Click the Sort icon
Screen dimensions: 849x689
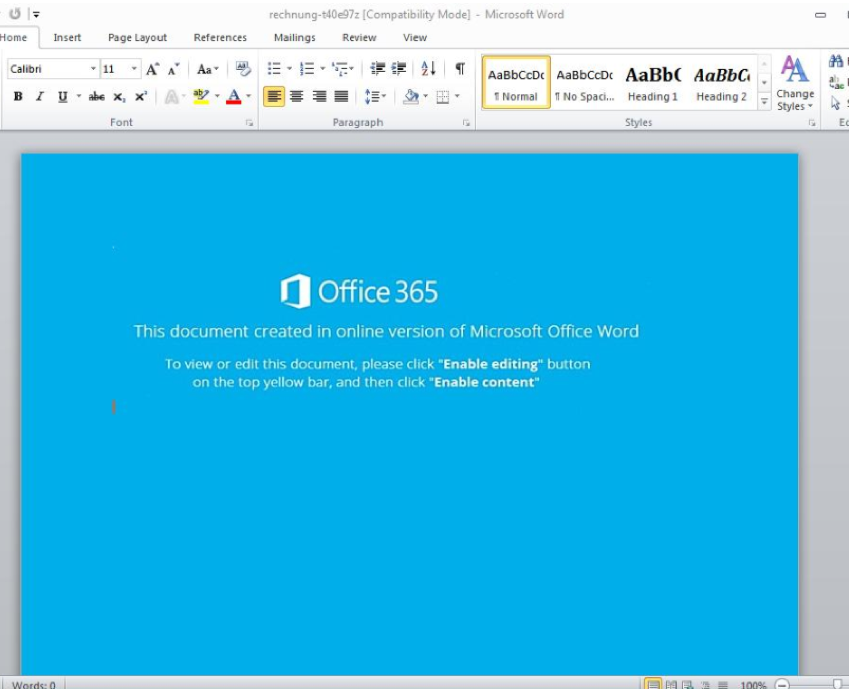pos(428,68)
